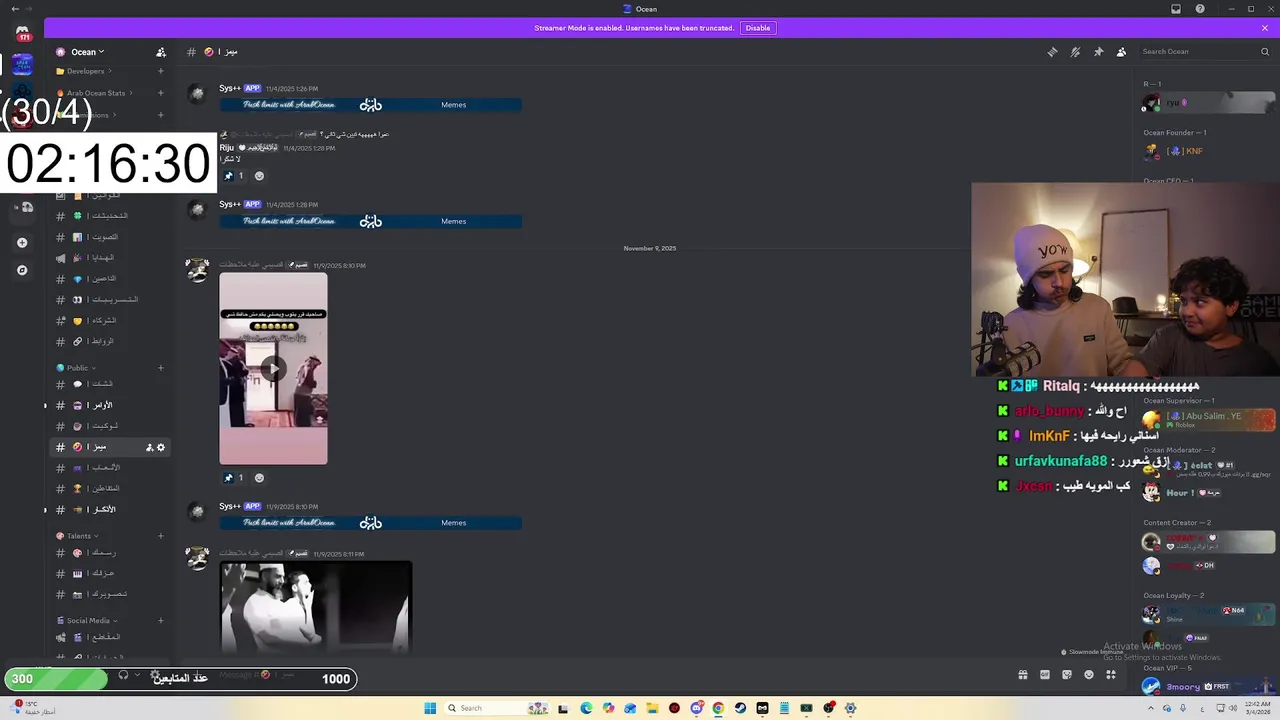1280x720 pixels.
Task: Open the GIF picker
Action: pos(1045,675)
